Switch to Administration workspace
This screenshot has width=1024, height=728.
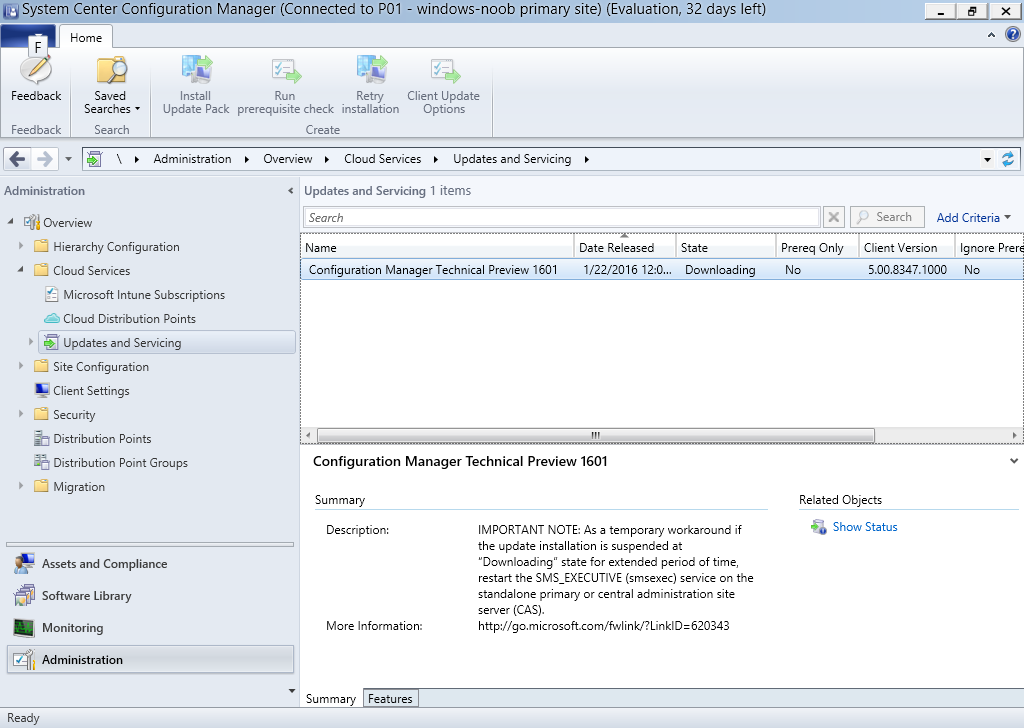(x=150, y=659)
